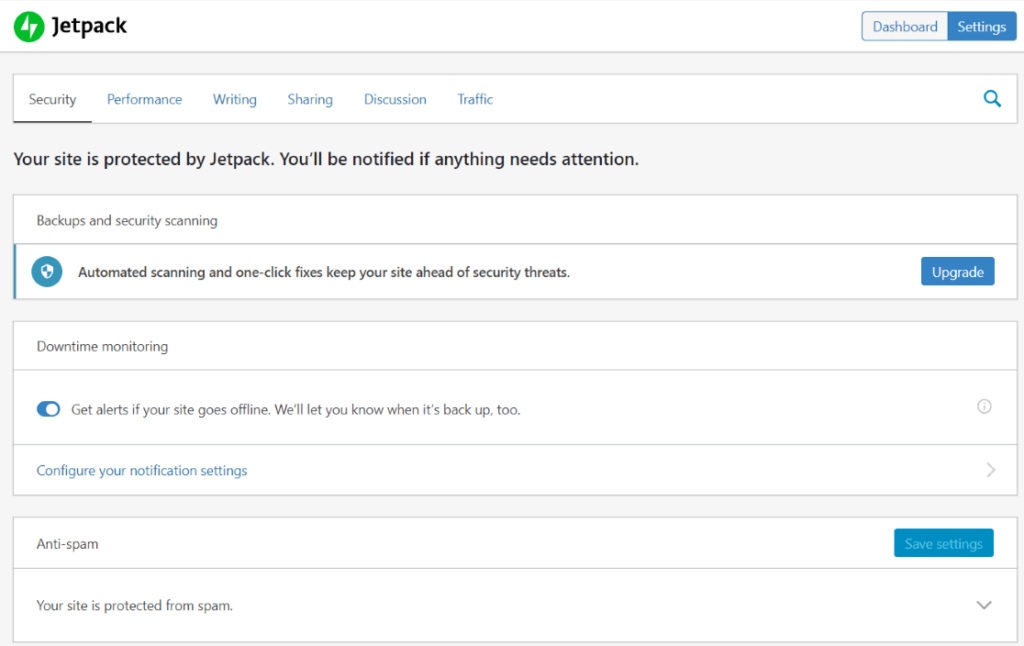Open the Writing tab
This screenshot has height=646, width=1024.
(234, 99)
